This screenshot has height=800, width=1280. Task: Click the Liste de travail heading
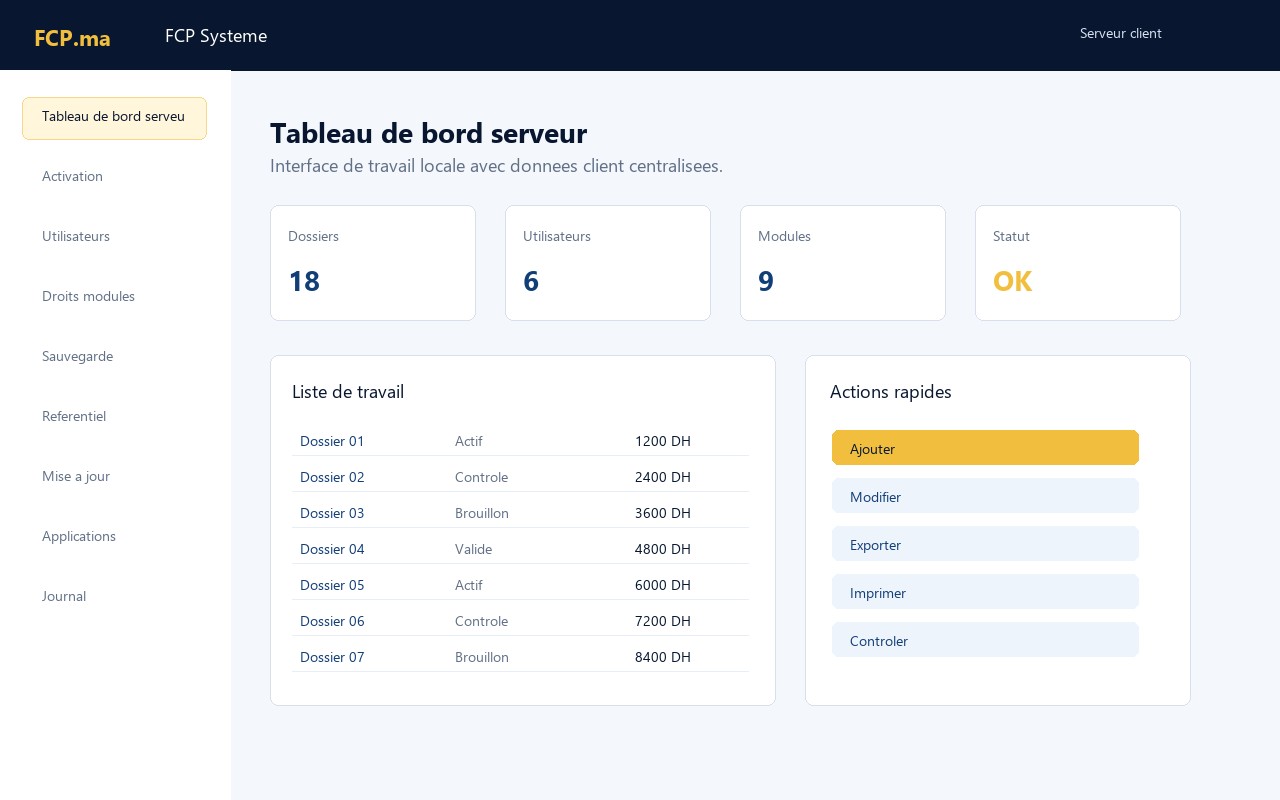pyautogui.click(x=348, y=392)
